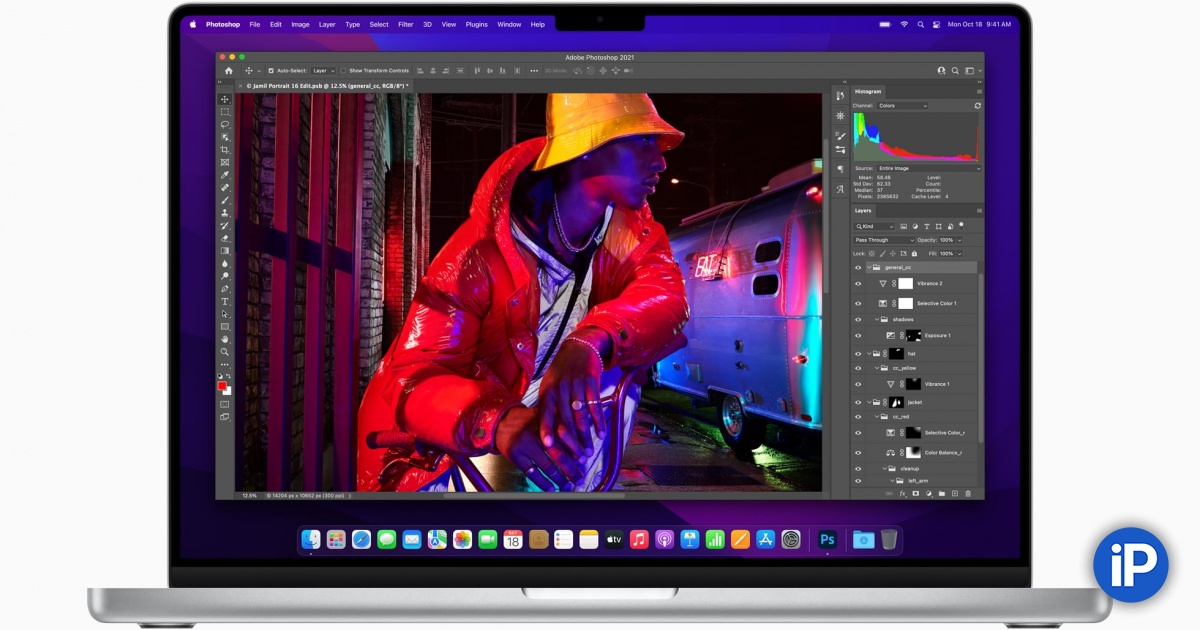Screen dimensions: 1200x630
Task: Click the red foreground color swatch
Action: point(223,386)
